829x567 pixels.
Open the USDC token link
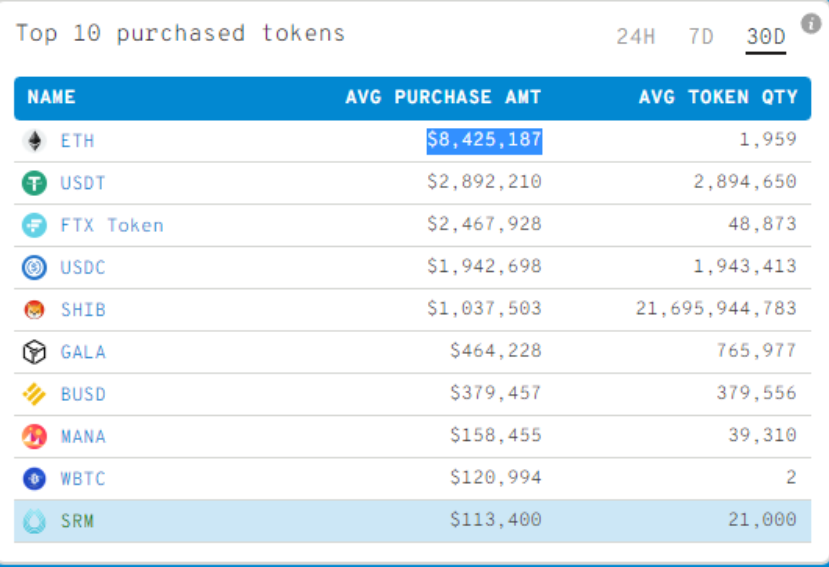83,268
